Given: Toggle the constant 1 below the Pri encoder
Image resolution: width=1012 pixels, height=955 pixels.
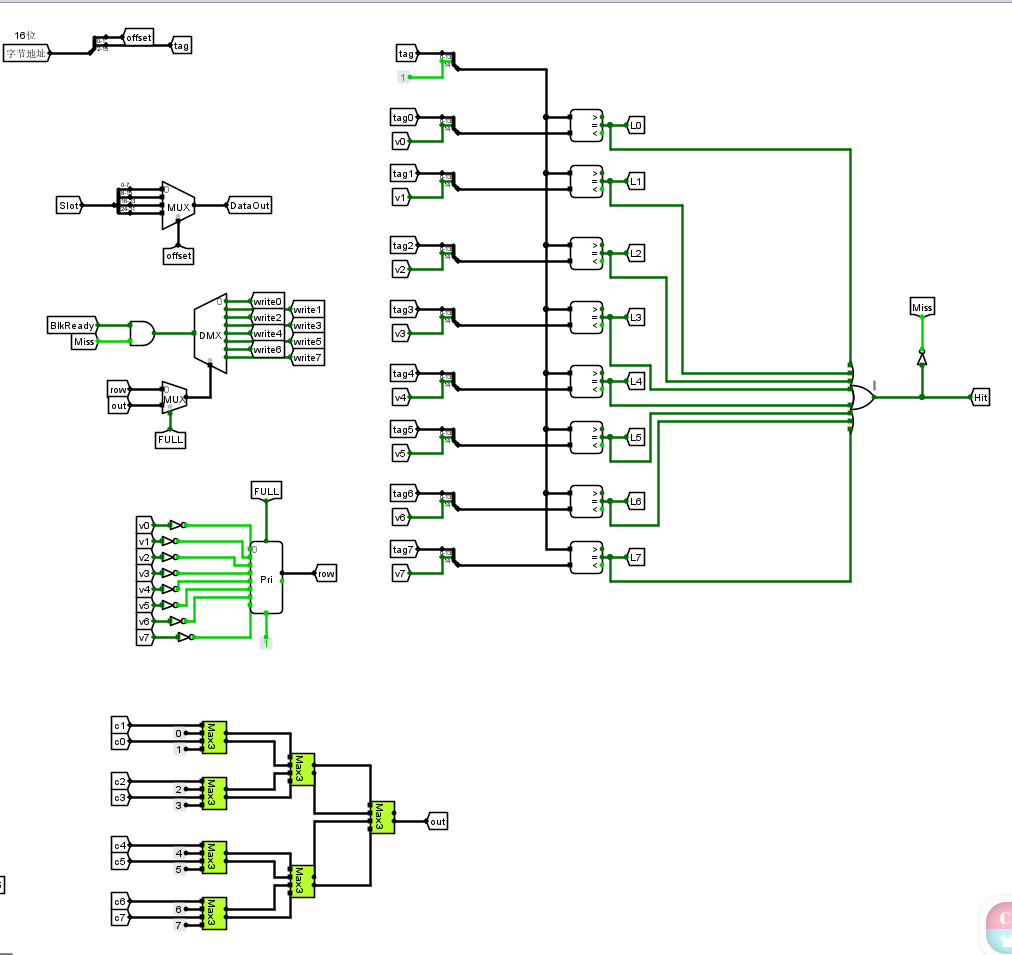Looking at the screenshot, I should 265,642.
